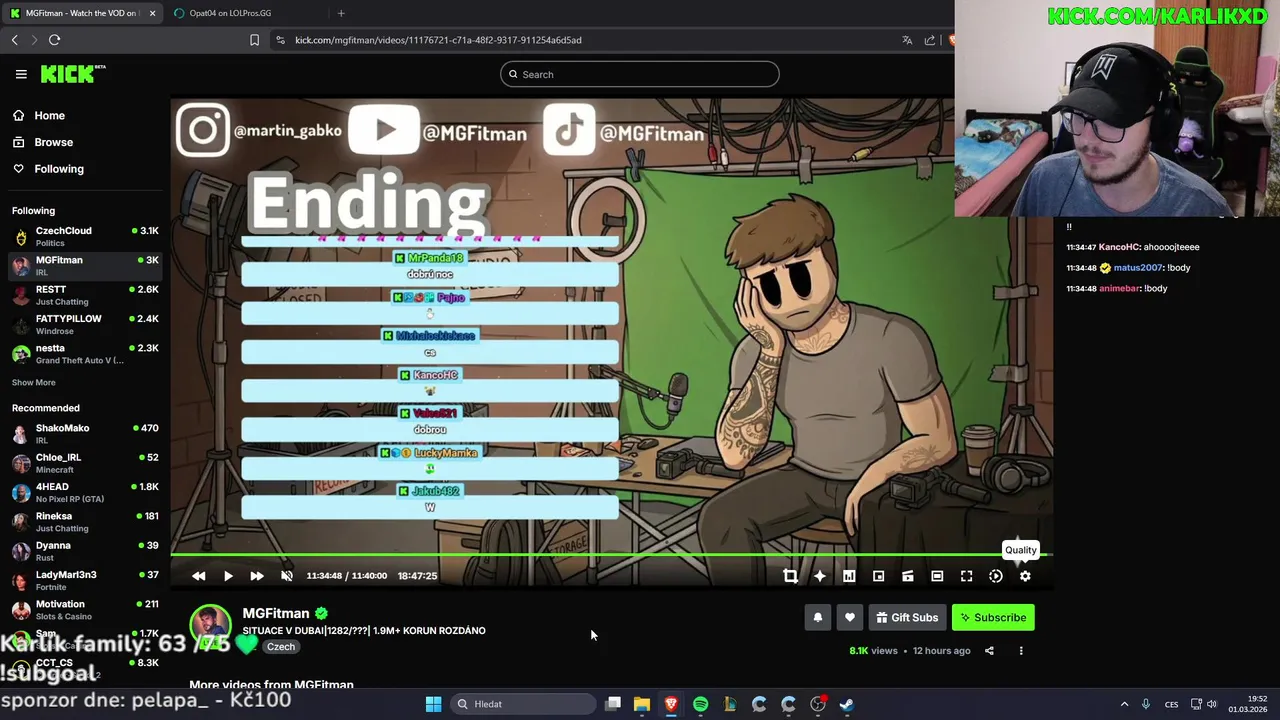The height and width of the screenshot is (720, 1280).
Task: Turn on notifications with the bell button
Action: (x=818, y=618)
